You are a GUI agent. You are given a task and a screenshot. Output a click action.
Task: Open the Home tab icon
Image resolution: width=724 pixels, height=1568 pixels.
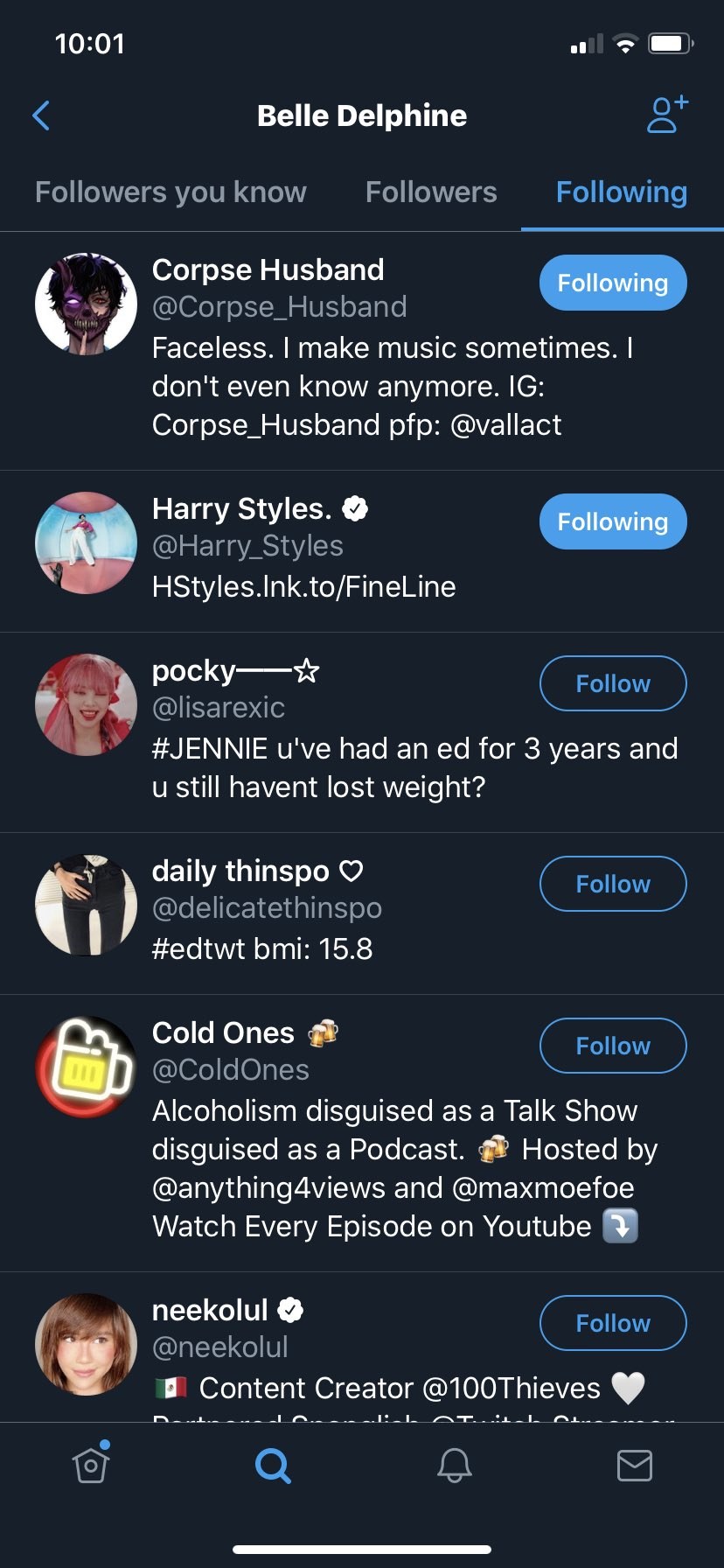click(91, 1465)
